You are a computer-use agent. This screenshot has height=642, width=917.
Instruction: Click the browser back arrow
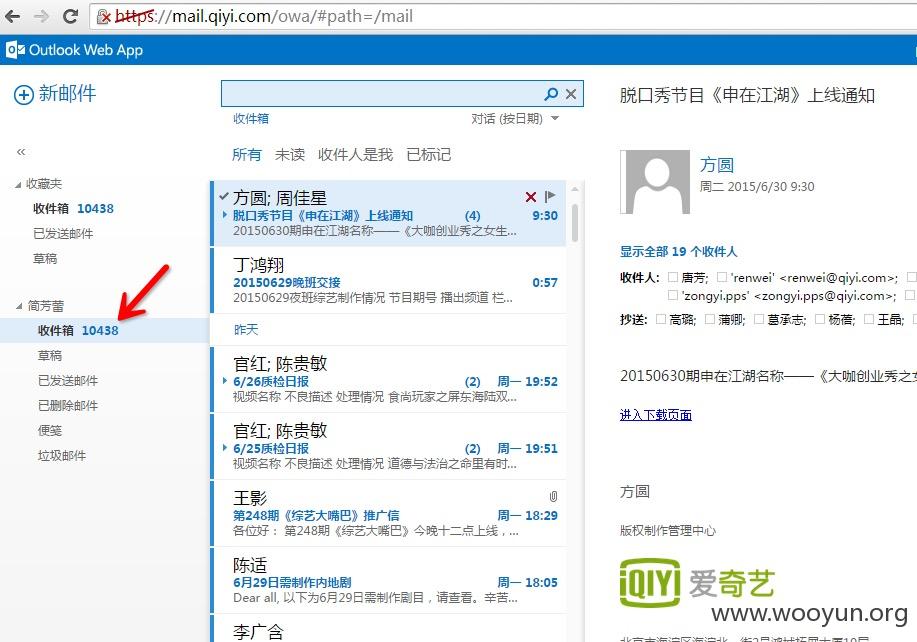(12, 16)
